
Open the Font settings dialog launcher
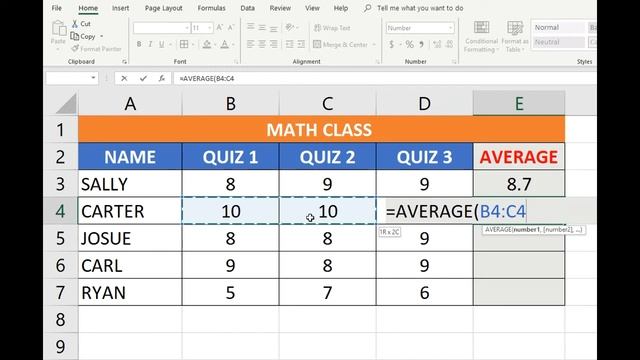pos(236,62)
